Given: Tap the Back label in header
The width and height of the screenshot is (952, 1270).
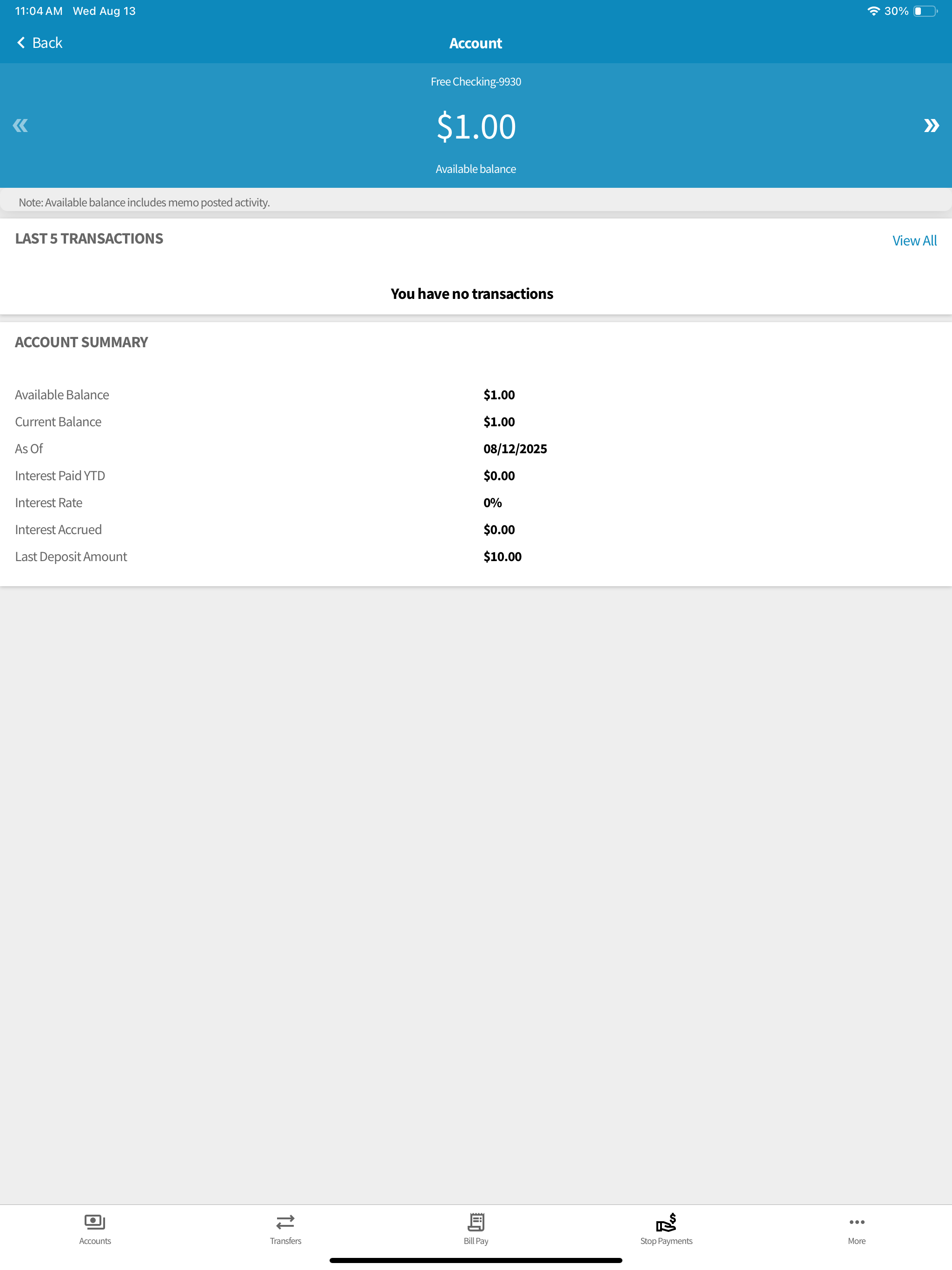Looking at the screenshot, I should pyautogui.click(x=47, y=42).
